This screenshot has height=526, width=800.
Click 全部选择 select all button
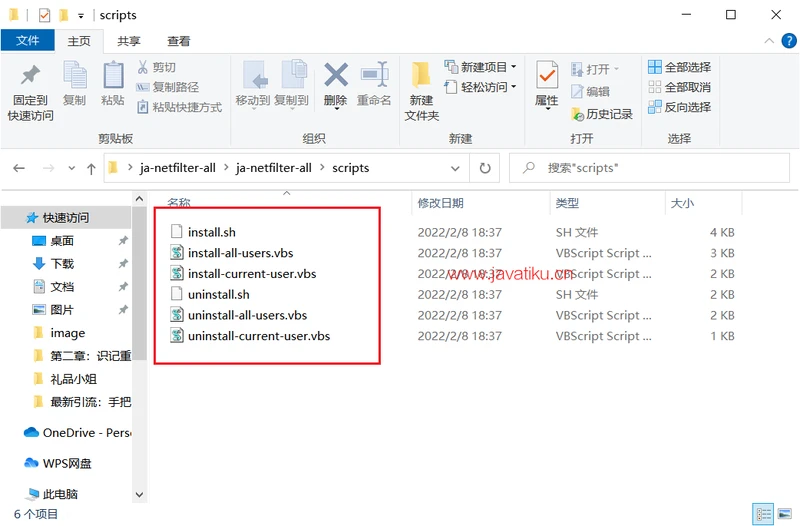point(679,67)
